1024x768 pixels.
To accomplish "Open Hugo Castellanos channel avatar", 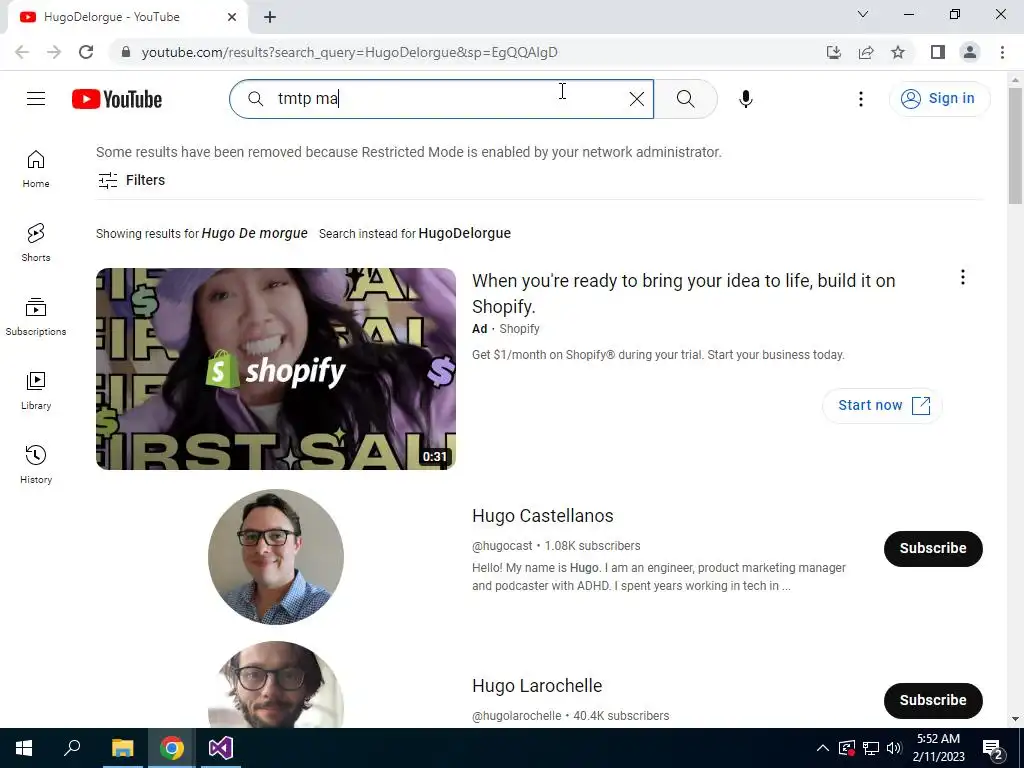I will (276, 557).
